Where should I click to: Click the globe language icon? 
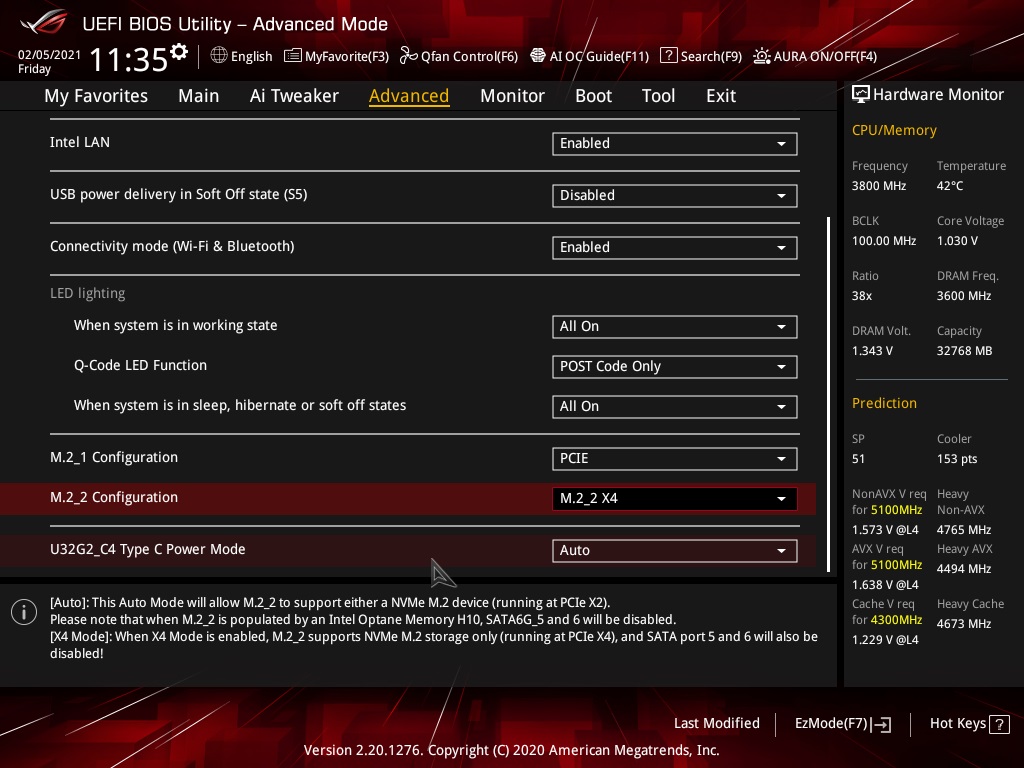pos(219,56)
